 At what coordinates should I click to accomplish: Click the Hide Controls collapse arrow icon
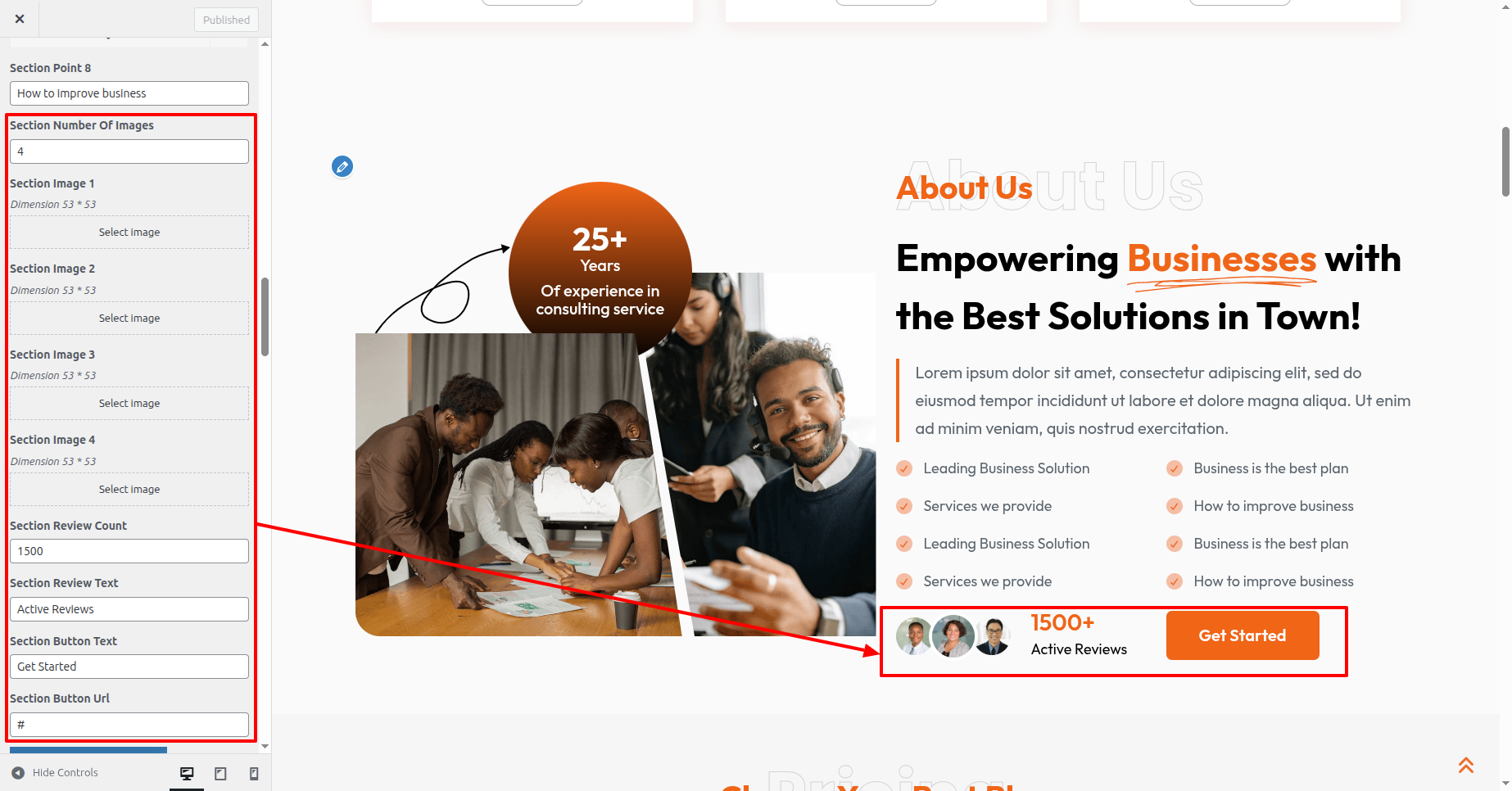[x=18, y=773]
